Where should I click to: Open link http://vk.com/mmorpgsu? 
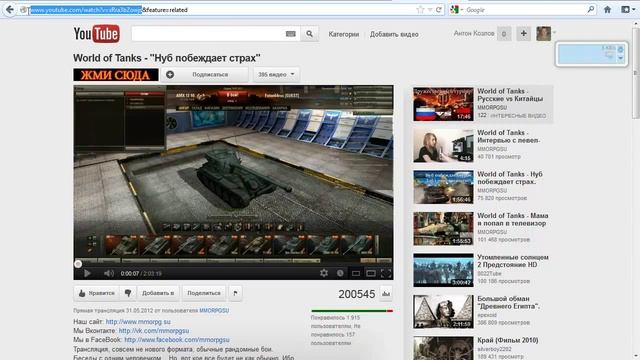(x=153, y=331)
